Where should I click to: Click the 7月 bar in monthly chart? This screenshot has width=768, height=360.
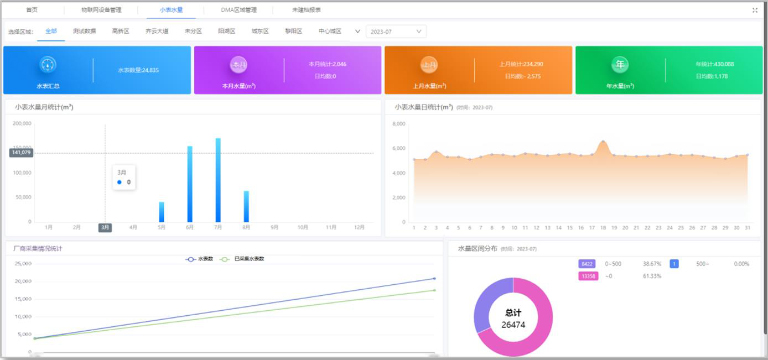[x=218, y=180]
